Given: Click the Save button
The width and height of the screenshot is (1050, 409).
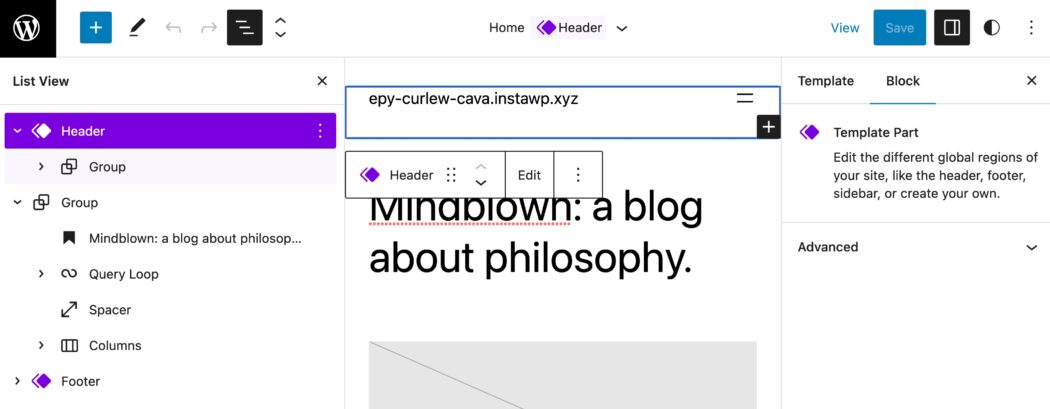Looking at the screenshot, I should point(899,27).
